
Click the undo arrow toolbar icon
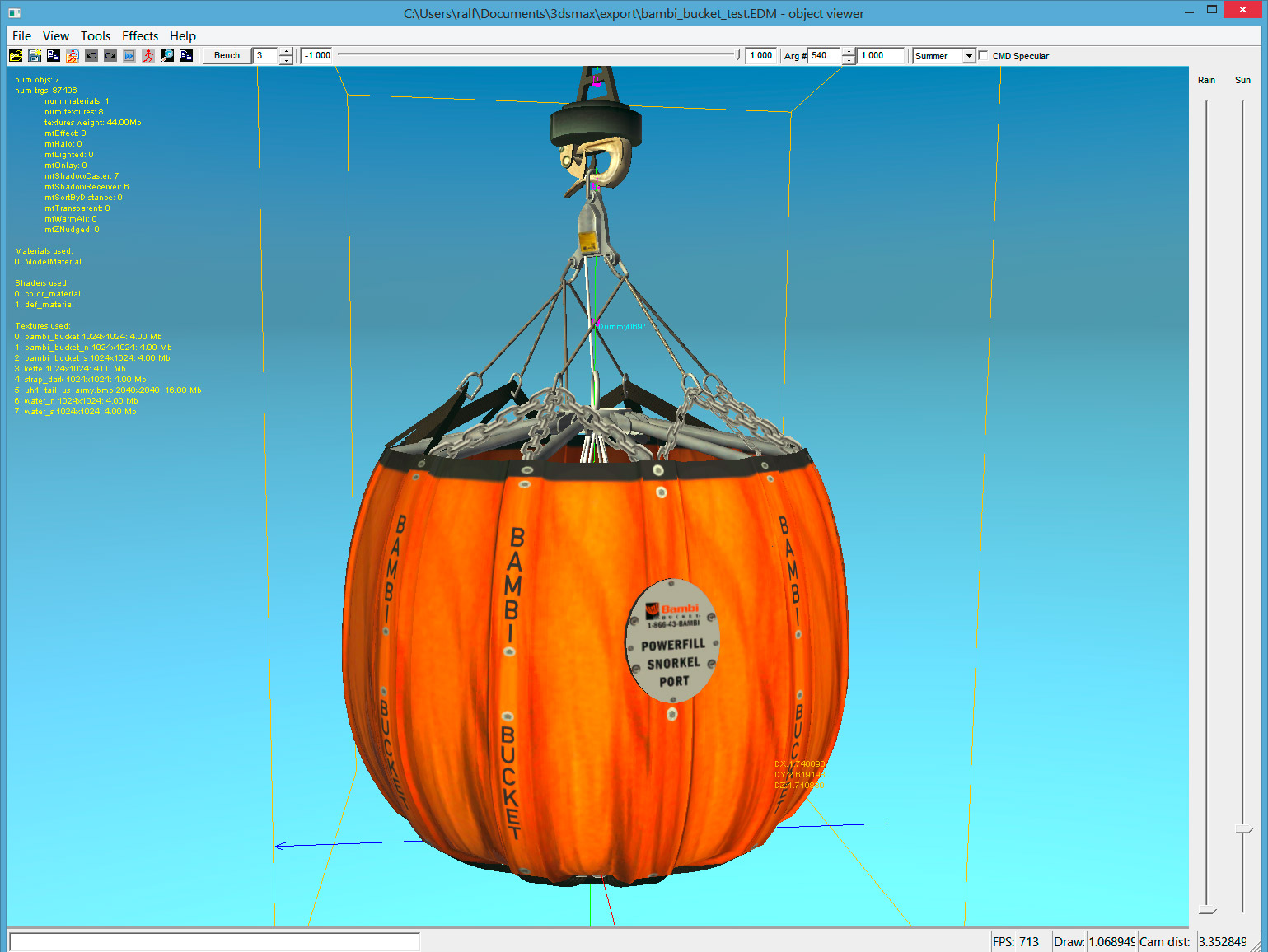click(91, 56)
